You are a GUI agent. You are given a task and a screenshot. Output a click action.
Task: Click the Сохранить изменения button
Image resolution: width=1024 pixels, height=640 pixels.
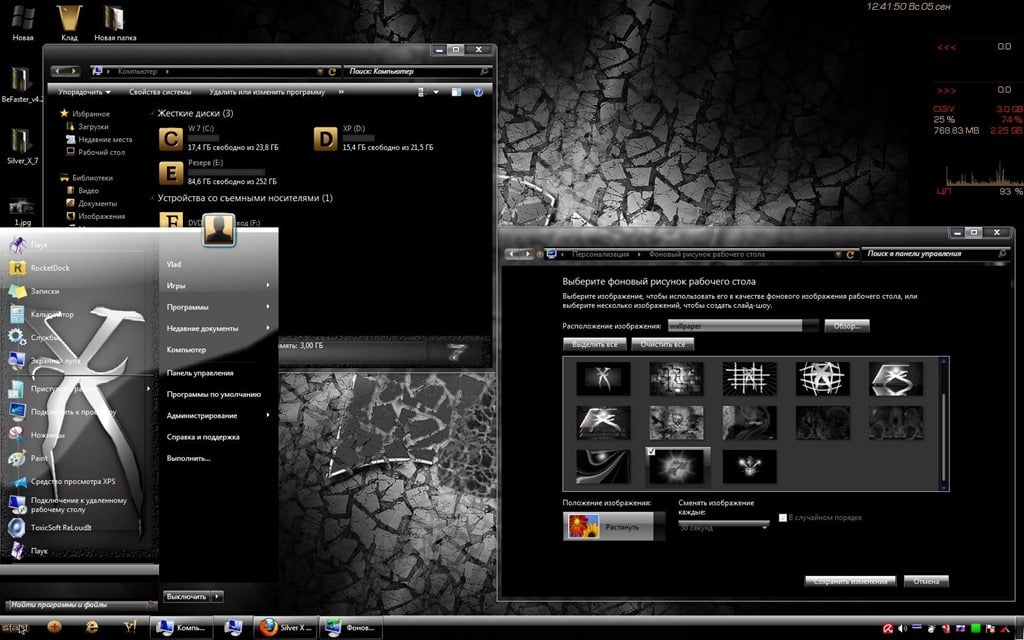850,581
